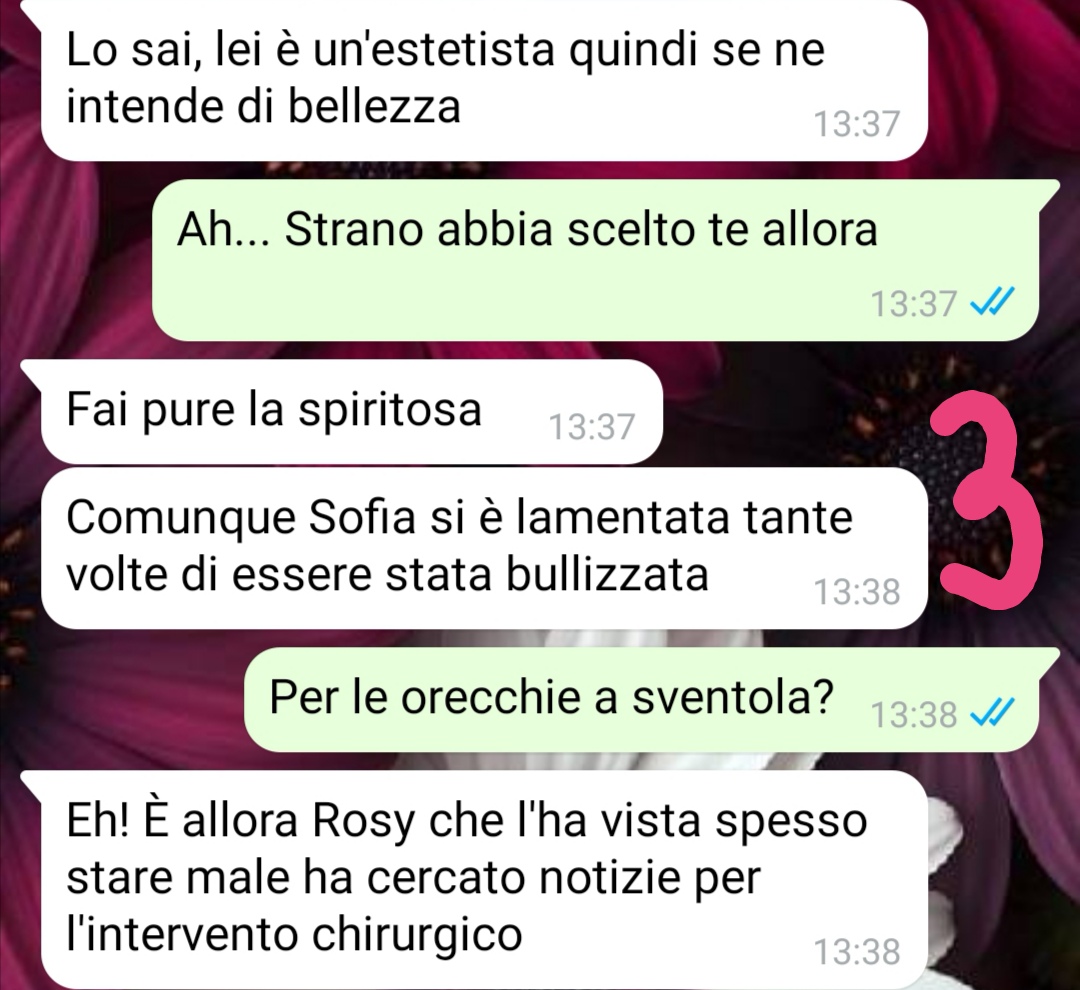Select the 'Lo sai, lei è un'estetista' message
The height and width of the screenshot is (990, 1080).
(x=484, y=79)
